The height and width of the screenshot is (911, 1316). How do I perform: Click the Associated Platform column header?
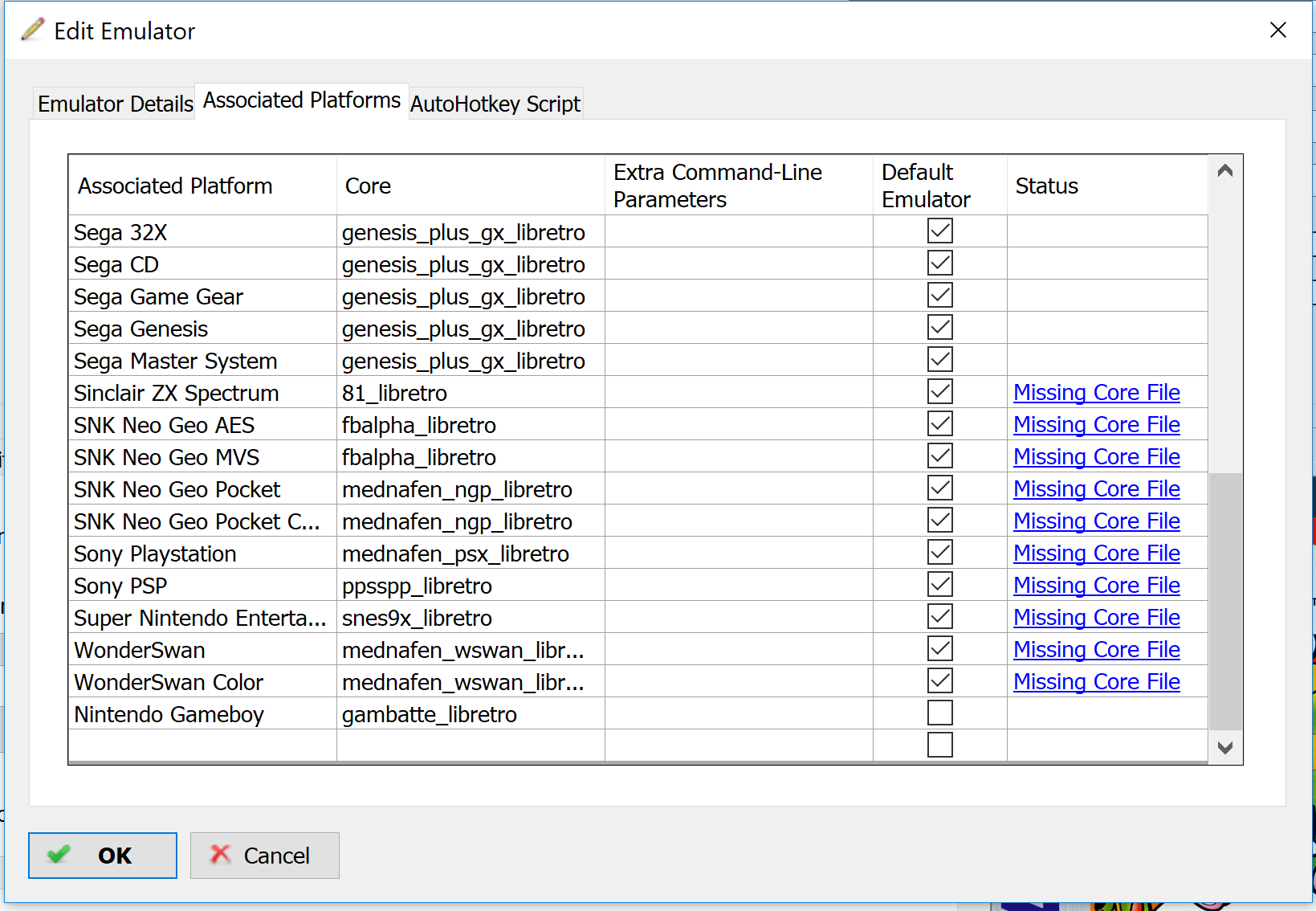[x=202, y=186]
